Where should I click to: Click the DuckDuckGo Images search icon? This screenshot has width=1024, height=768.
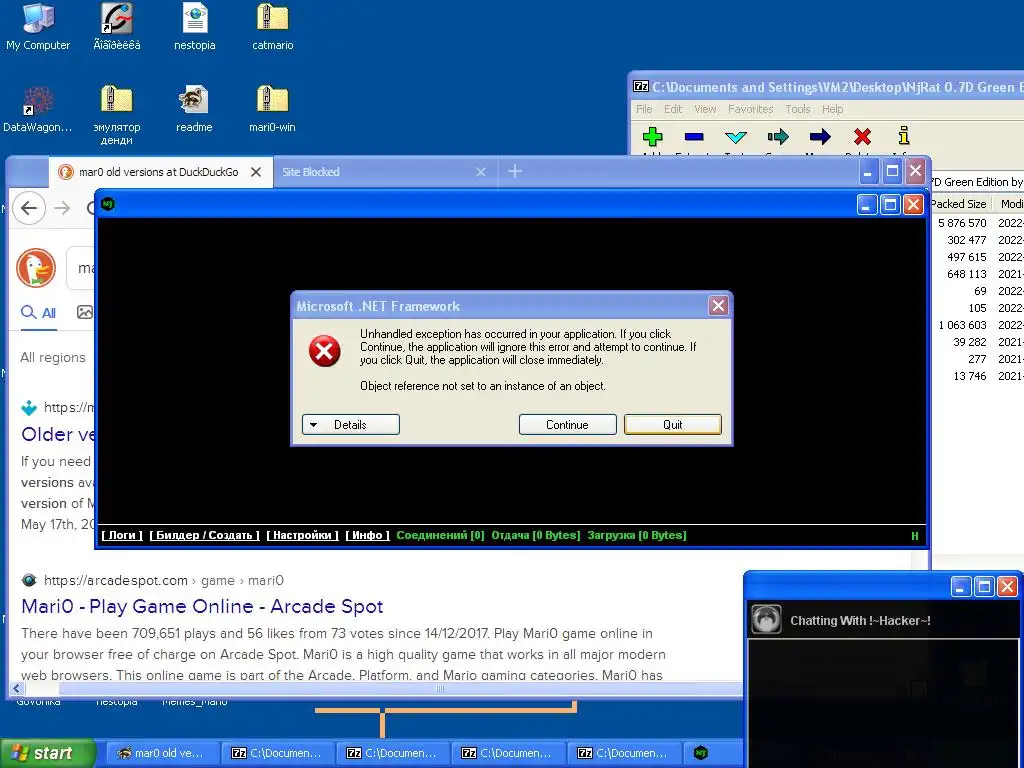(x=85, y=312)
